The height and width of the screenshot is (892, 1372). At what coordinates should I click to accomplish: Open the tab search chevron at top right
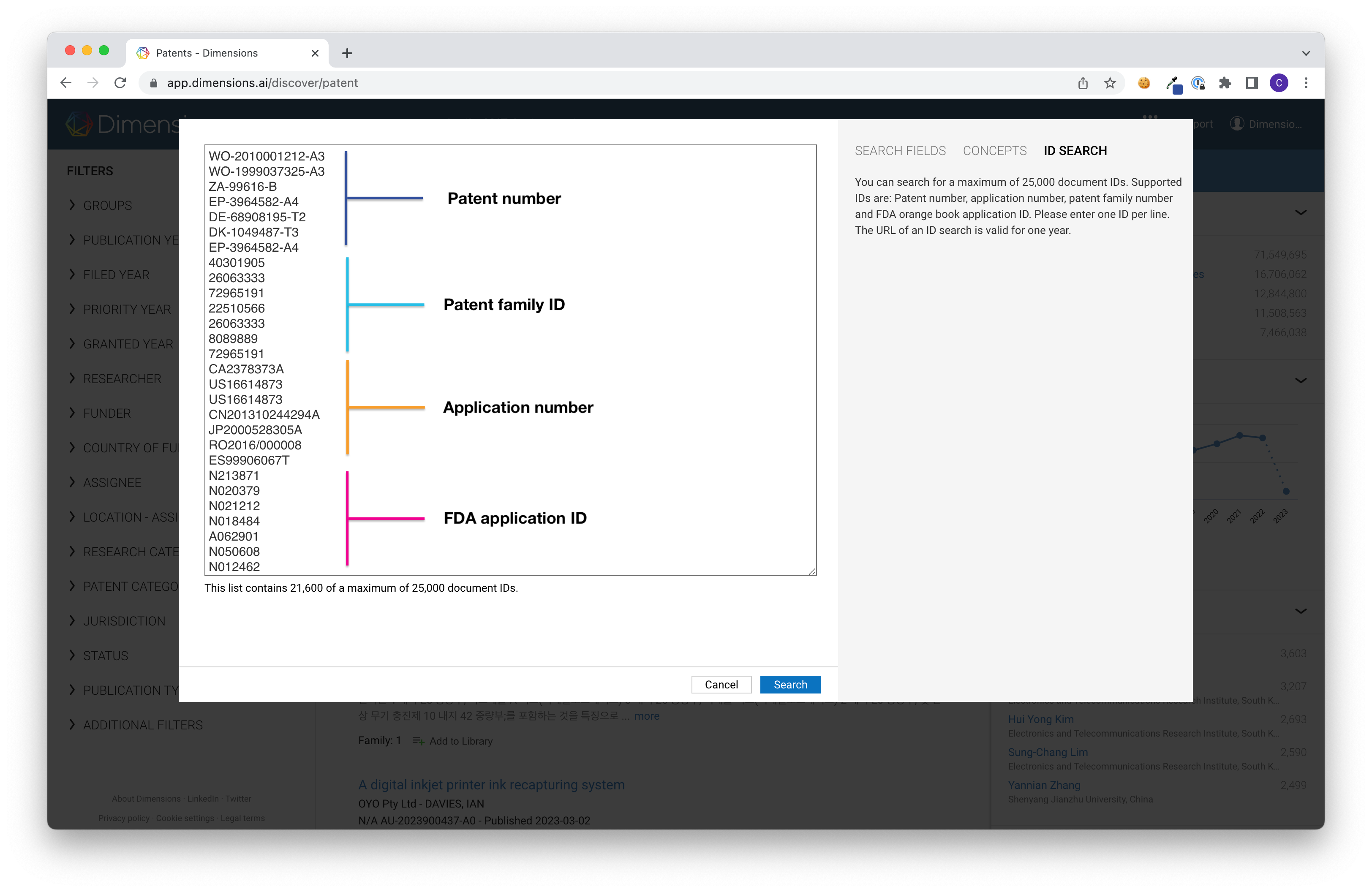(x=1306, y=53)
